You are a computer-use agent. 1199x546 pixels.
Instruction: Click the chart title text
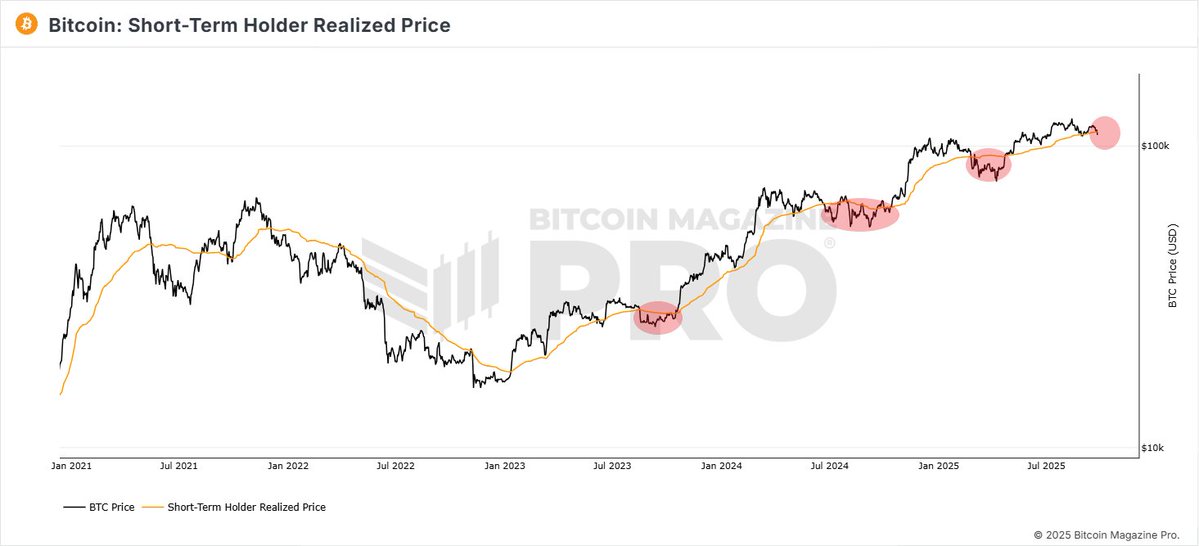249,25
